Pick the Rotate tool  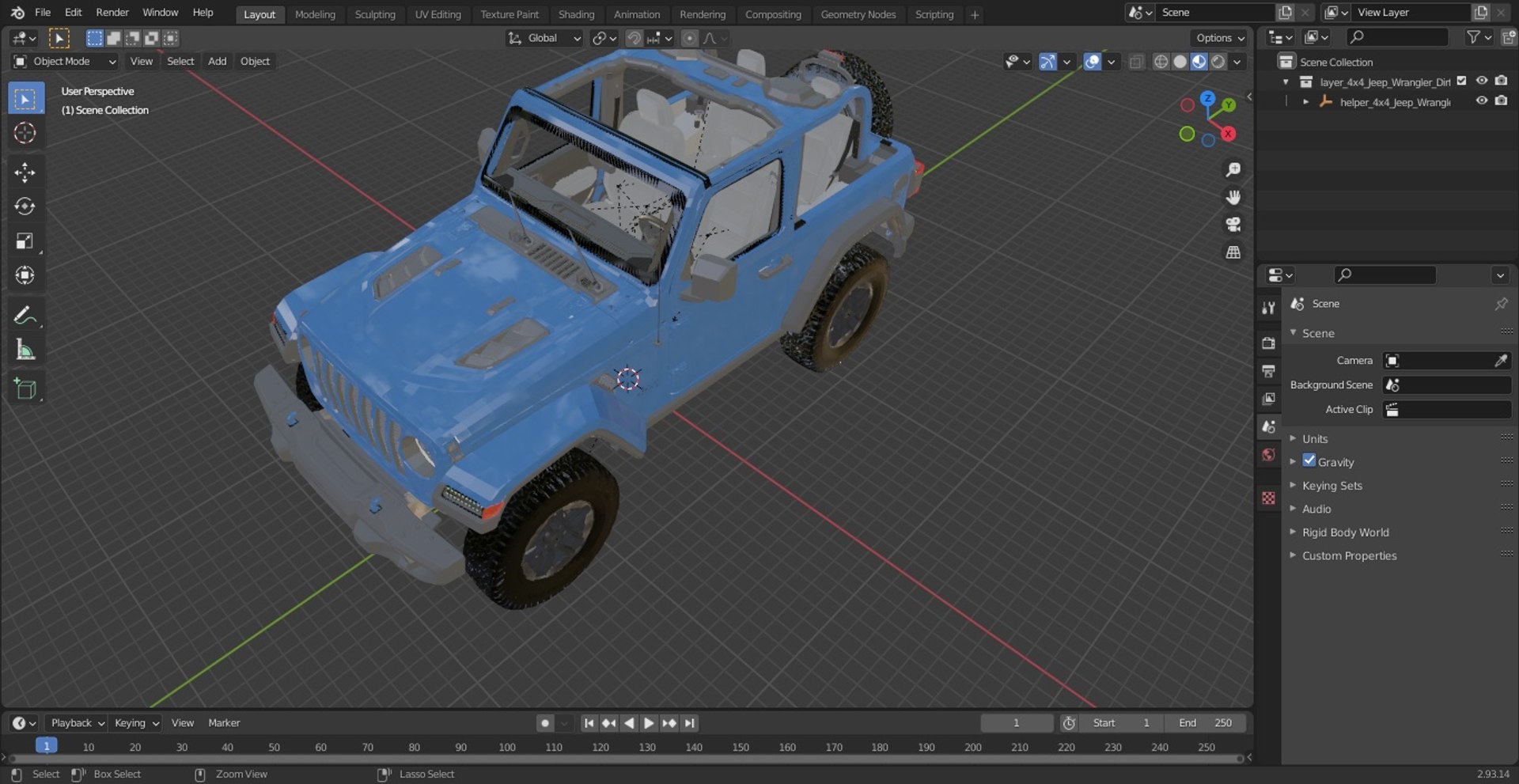tap(25, 206)
